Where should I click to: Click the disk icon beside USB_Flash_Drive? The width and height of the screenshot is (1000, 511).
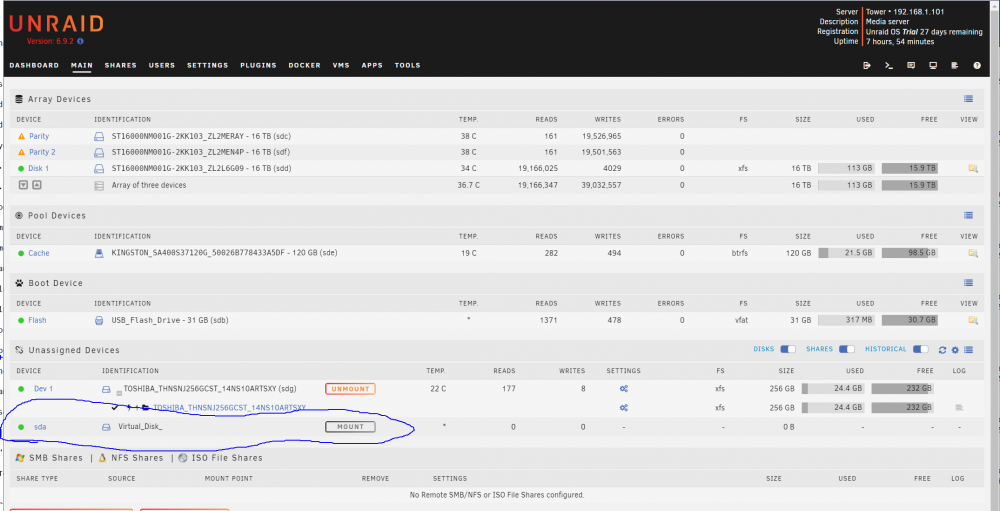tap(99, 320)
